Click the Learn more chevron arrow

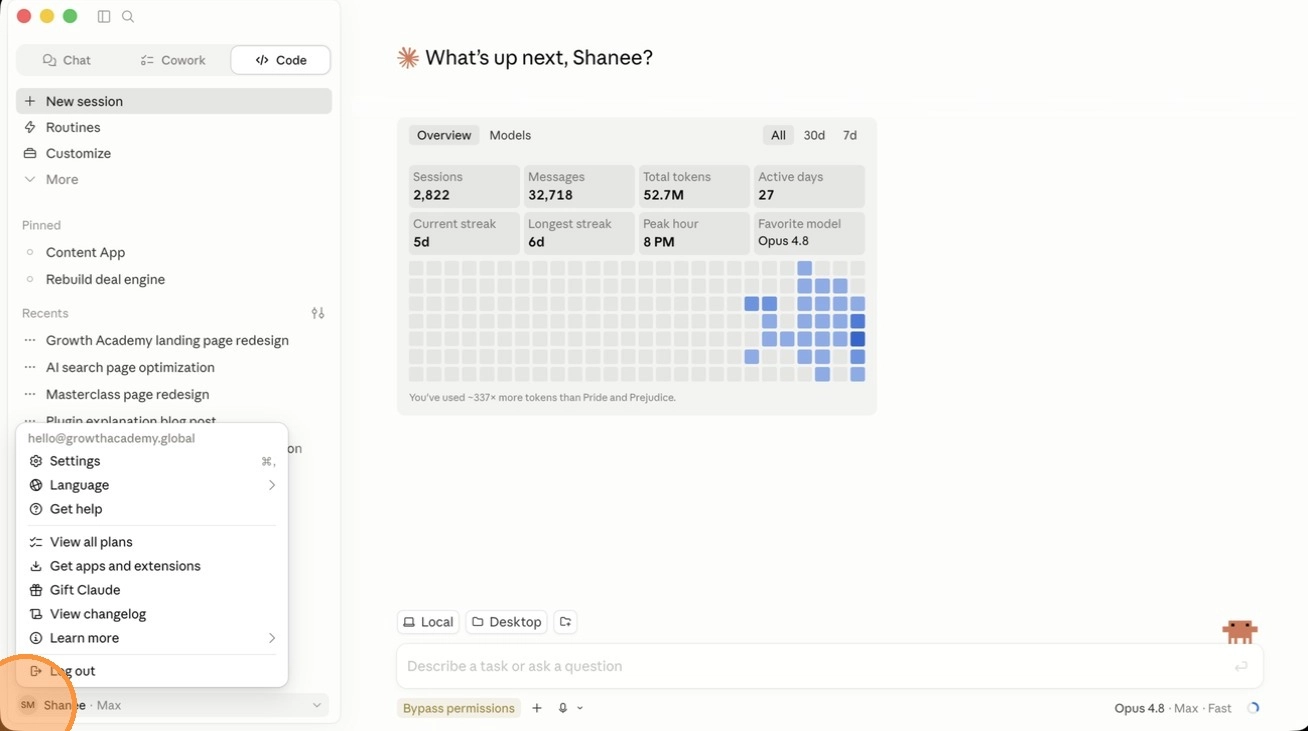click(x=271, y=638)
